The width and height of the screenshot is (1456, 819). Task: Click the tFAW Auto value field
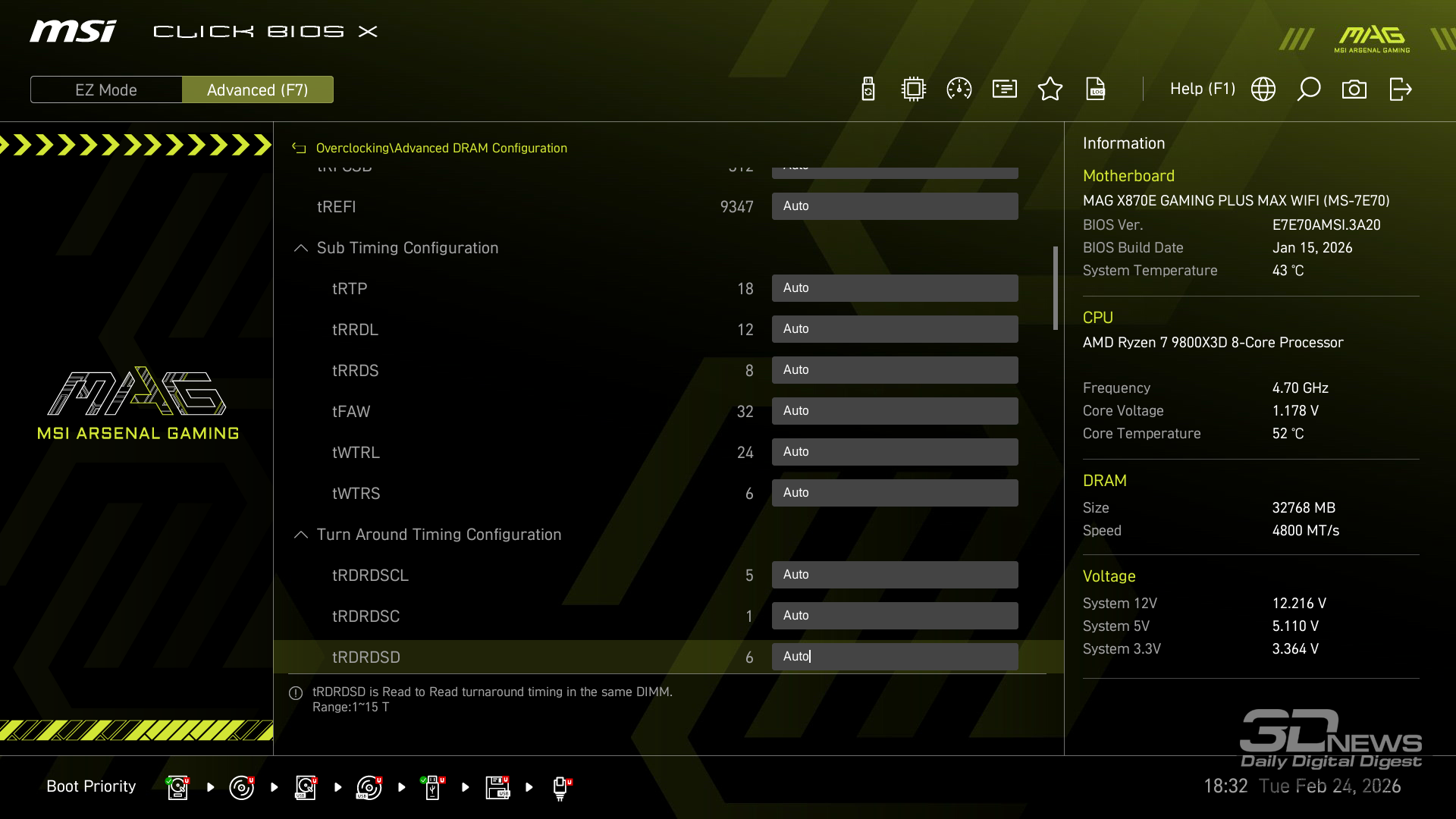pos(895,411)
